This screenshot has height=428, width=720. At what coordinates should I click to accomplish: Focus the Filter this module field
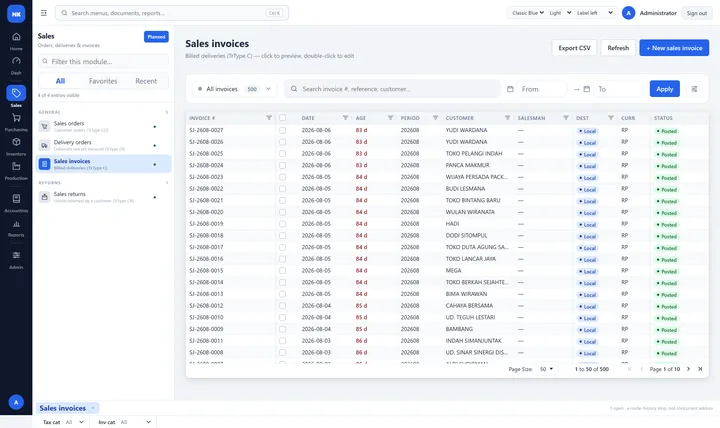(x=103, y=61)
